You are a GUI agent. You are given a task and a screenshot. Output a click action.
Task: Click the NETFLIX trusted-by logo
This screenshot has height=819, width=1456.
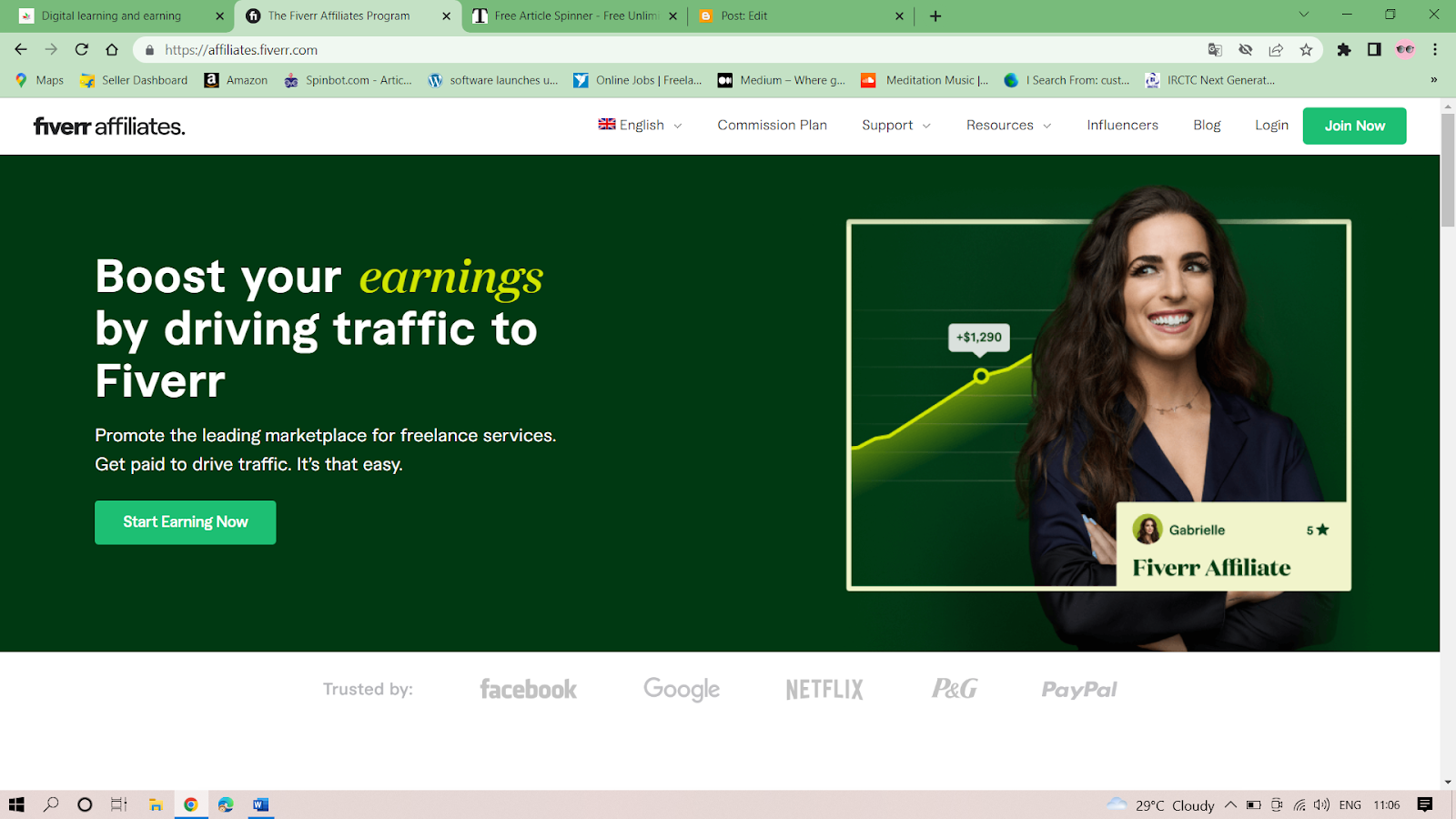[x=824, y=690]
